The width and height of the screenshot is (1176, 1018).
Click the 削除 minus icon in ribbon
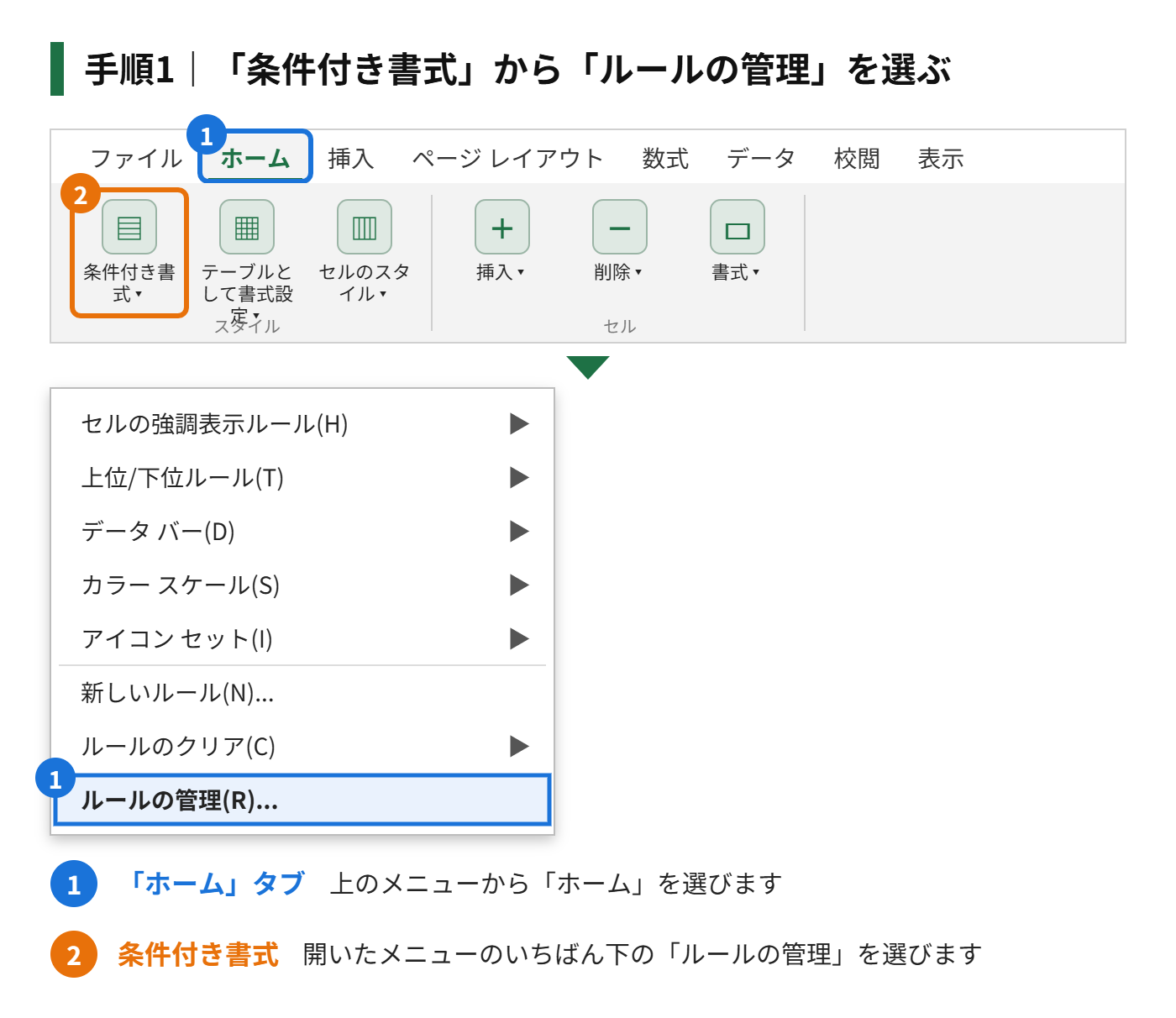tap(620, 227)
